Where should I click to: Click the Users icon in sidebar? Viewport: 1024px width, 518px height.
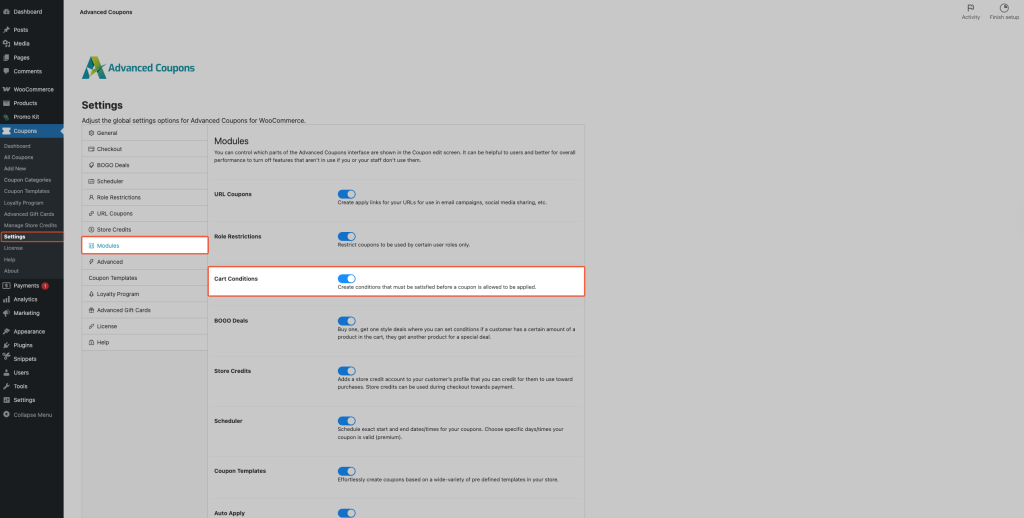(x=7, y=372)
